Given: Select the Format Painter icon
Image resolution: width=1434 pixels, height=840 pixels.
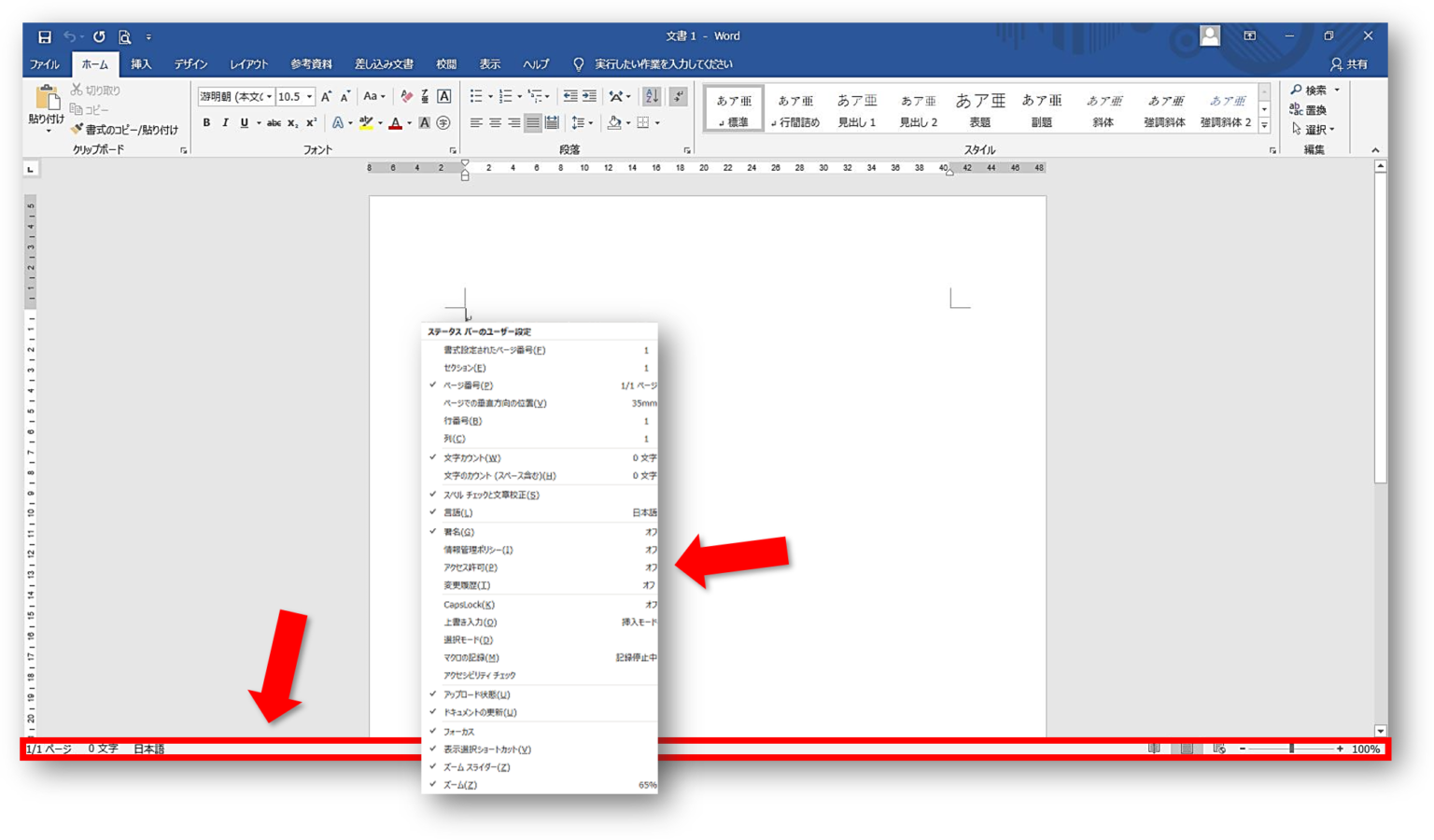Looking at the screenshot, I should click(x=77, y=130).
